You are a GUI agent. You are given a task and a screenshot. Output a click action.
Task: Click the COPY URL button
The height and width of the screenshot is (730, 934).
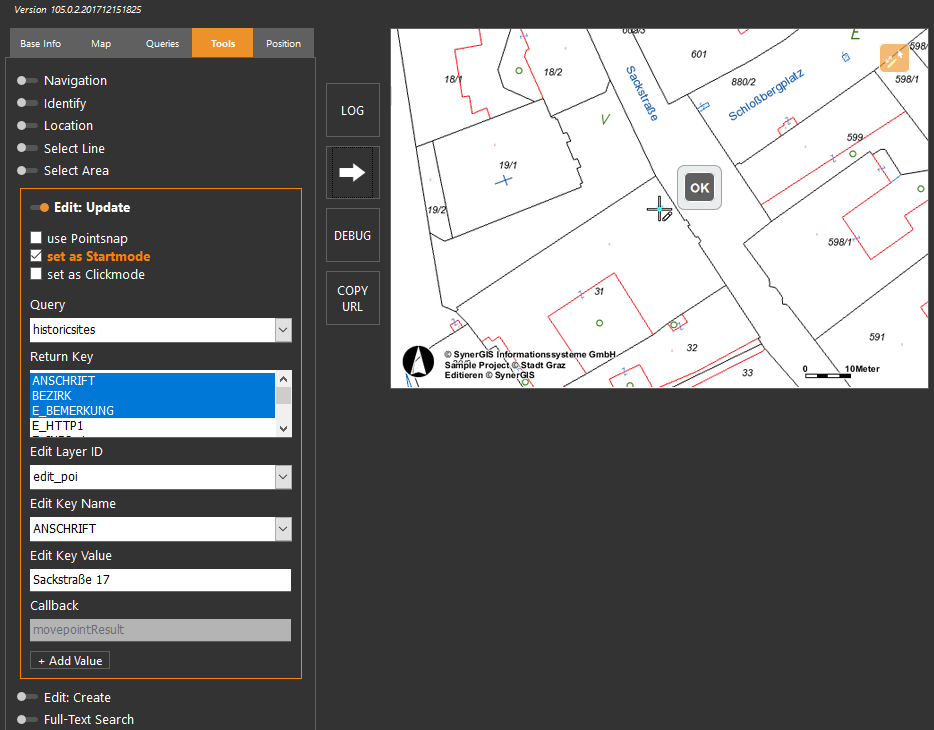pos(352,297)
